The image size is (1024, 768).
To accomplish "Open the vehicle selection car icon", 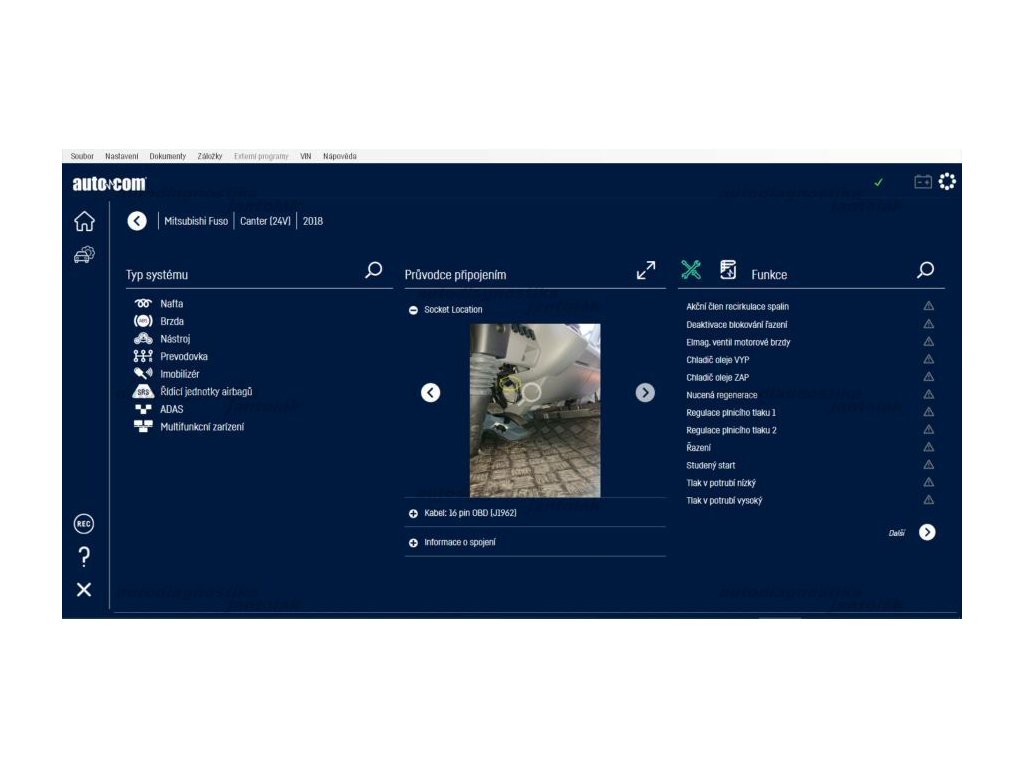I will click(84, 255).
